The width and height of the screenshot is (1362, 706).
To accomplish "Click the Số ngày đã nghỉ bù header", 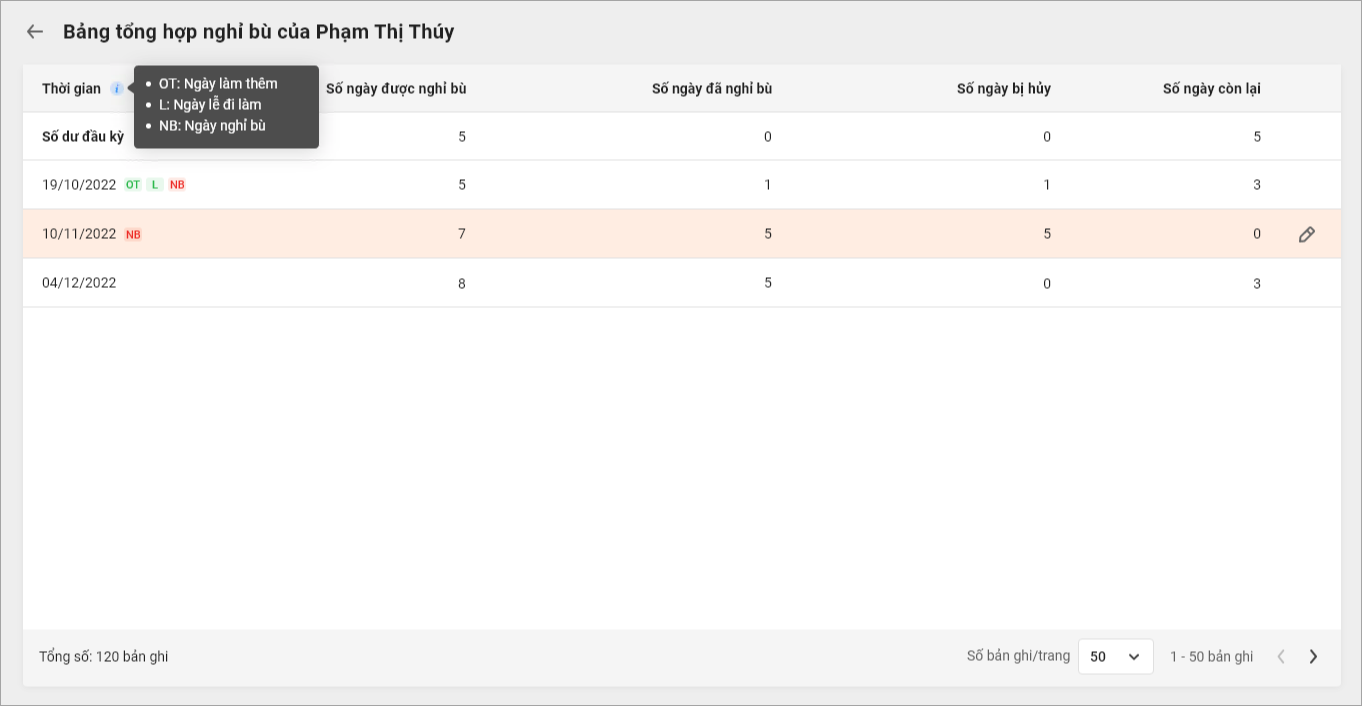I will point(711,89).
